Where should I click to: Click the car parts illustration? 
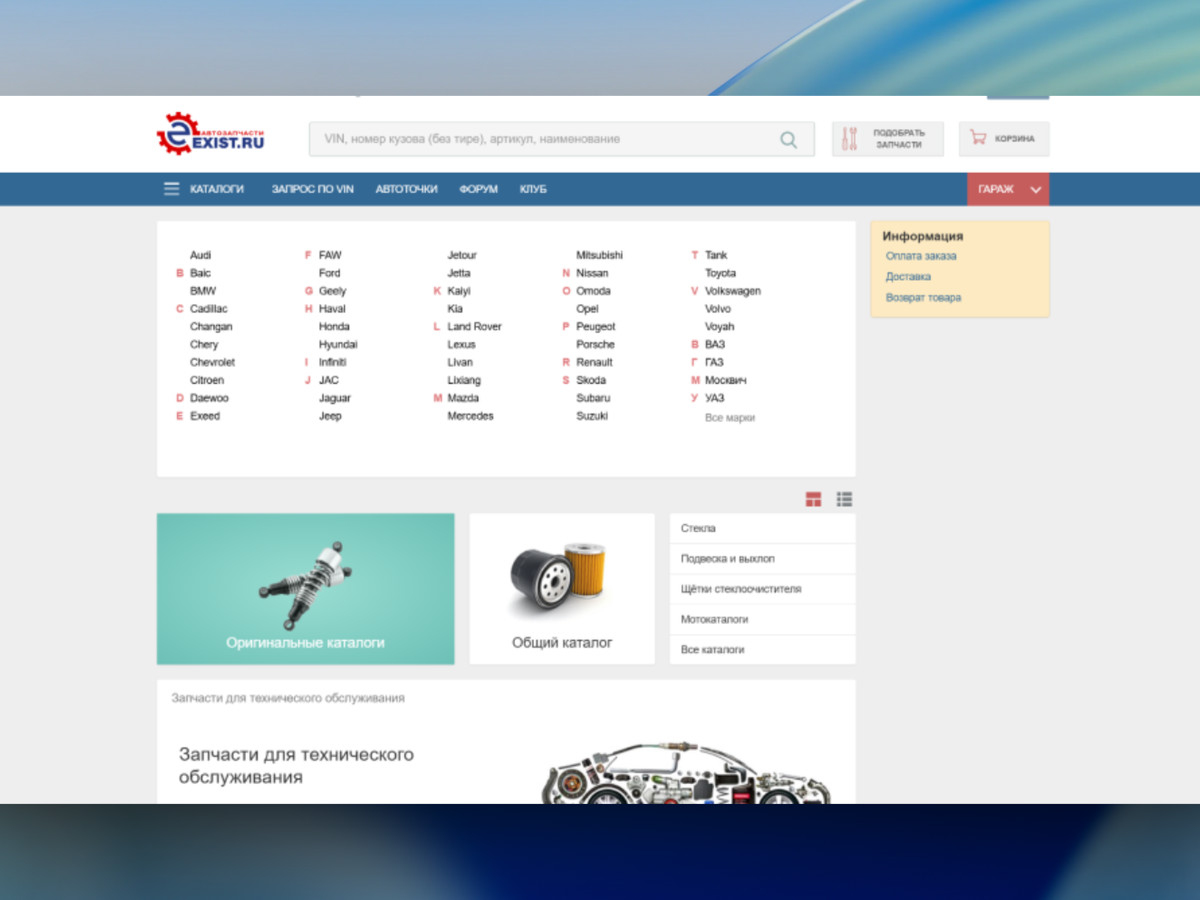tap(686, 773)
